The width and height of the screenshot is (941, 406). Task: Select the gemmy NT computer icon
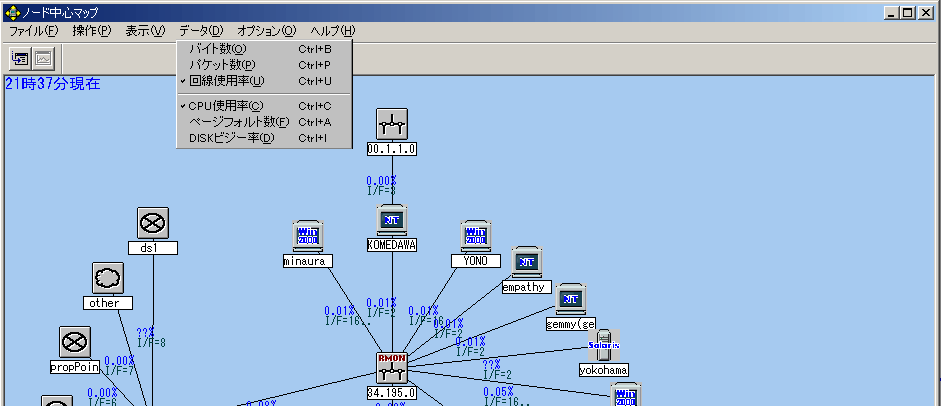point(570,299)
